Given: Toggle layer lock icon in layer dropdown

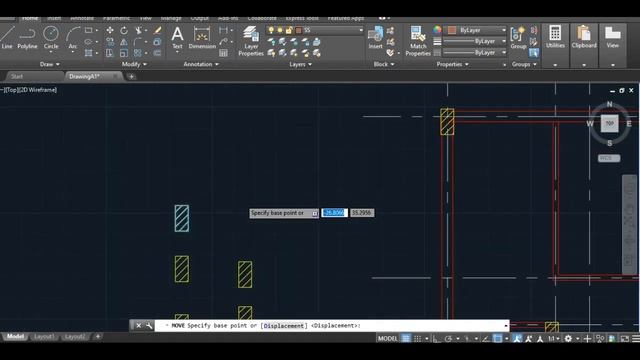Looking at the screenshot, I should [x=289, y=30].
